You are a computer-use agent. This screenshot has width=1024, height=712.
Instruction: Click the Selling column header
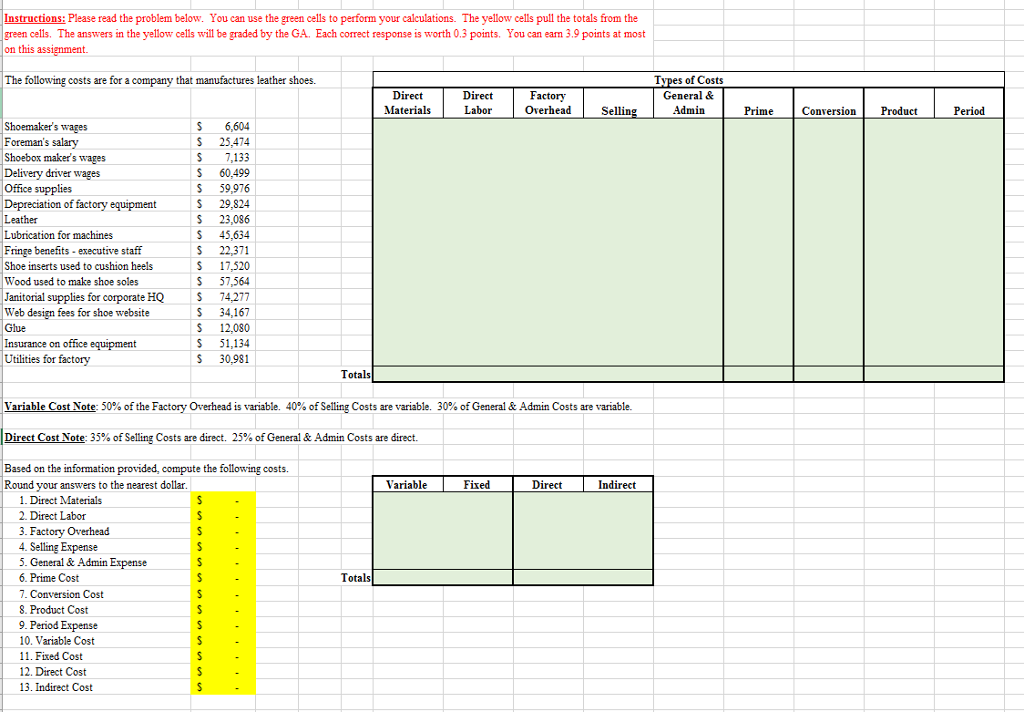pyautogui.click(x=618, y=111)
